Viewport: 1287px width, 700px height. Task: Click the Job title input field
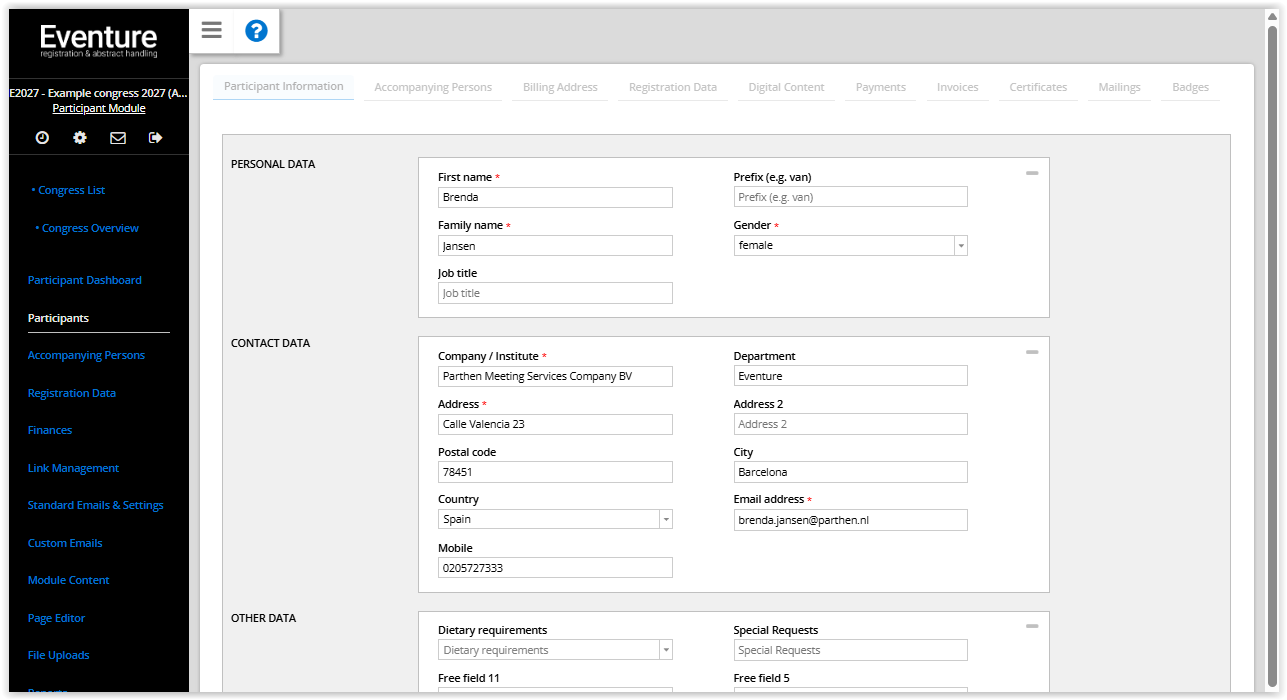coord(555,294)
